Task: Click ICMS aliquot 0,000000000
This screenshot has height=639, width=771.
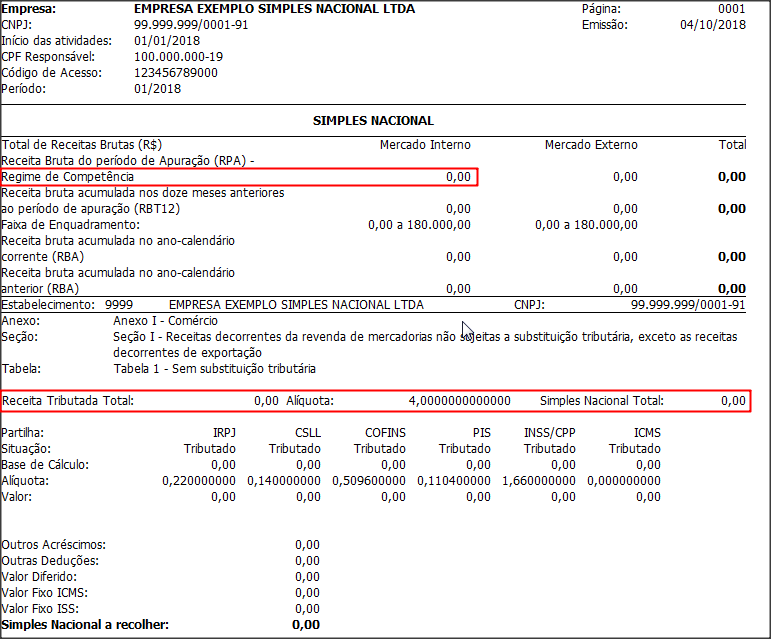Action: pos(624,481)
